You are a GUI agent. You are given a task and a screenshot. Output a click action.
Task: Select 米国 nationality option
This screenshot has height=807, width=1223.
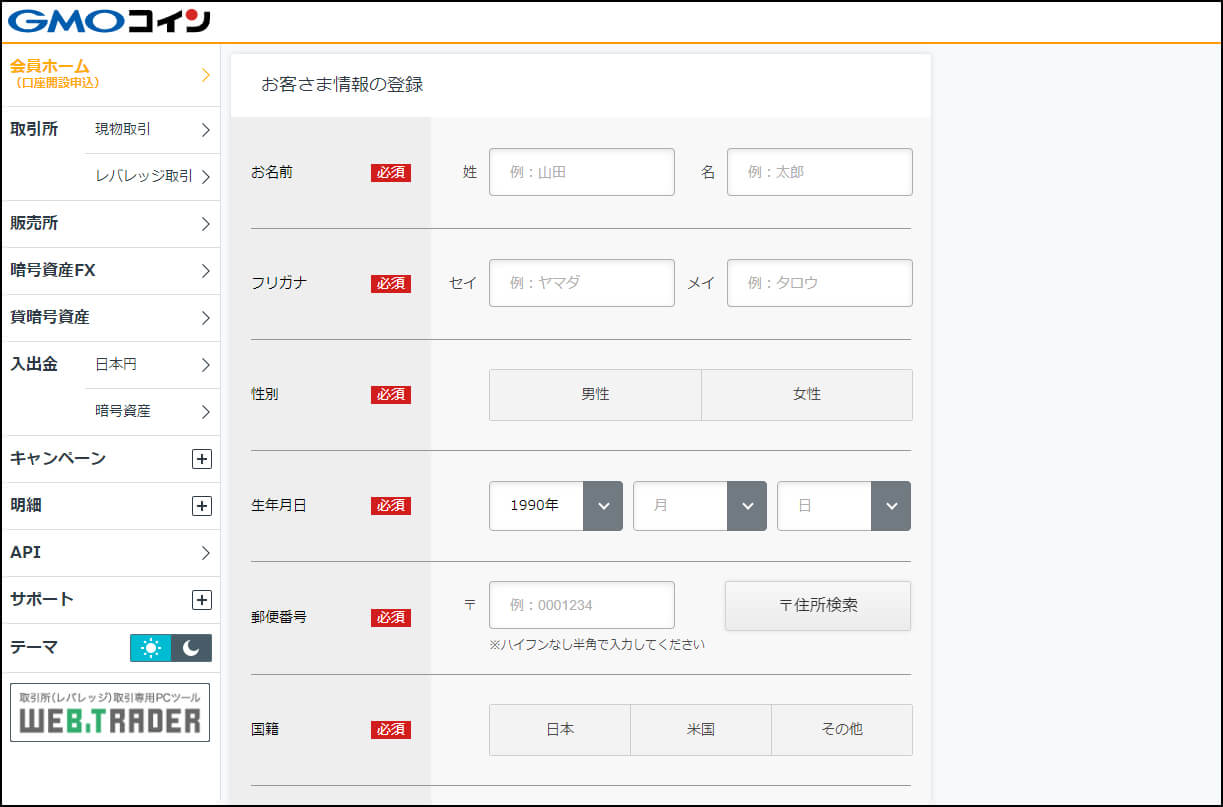click(x=701, y=730)
